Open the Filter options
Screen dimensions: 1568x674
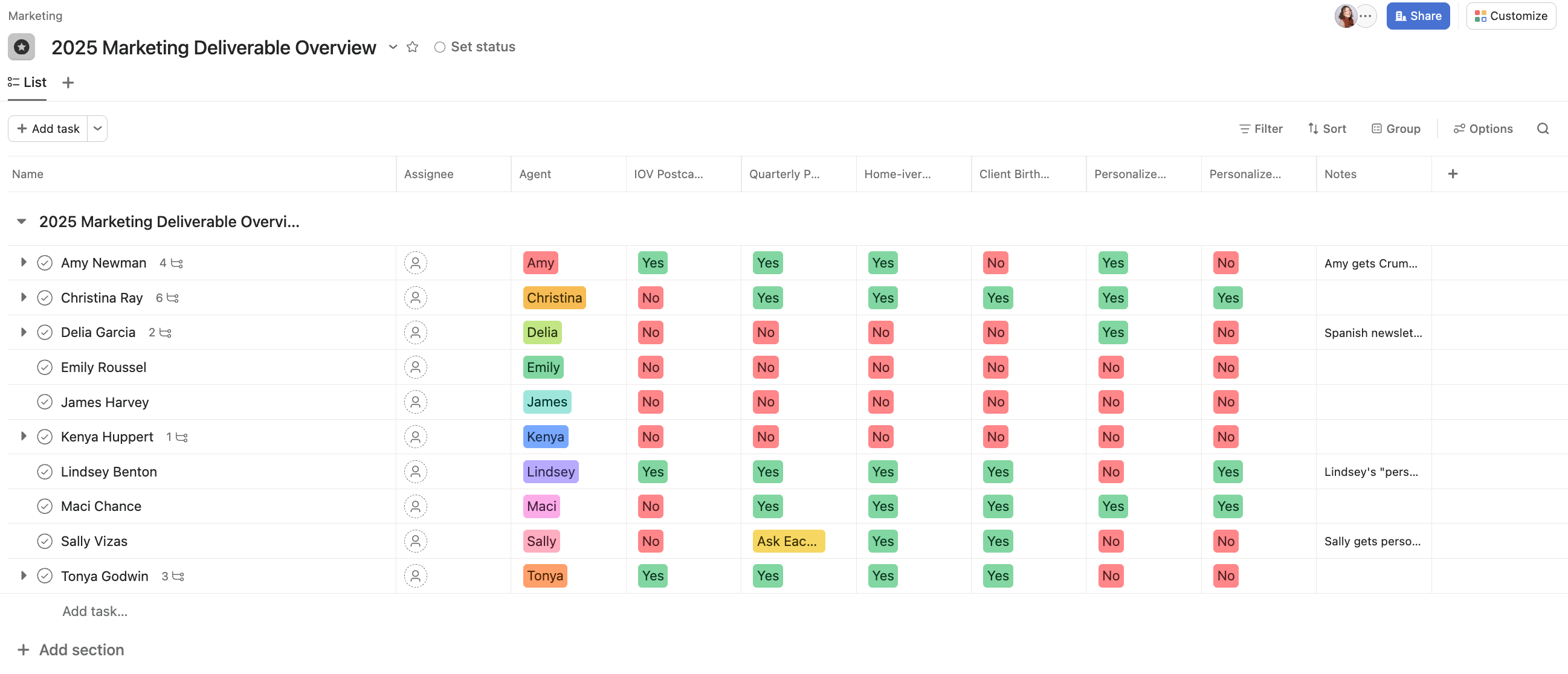pos(1260,129)
